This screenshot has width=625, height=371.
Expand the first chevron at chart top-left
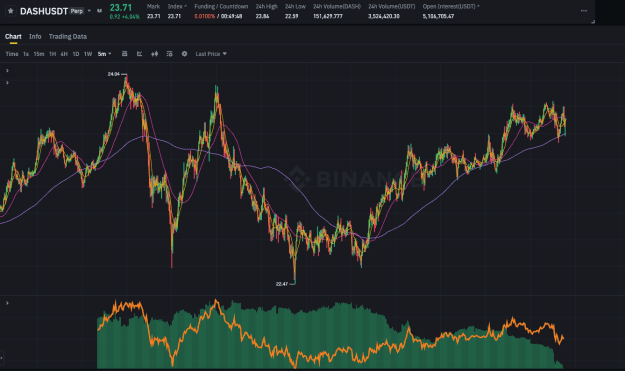pyautogui.click(x=7, y=71)
